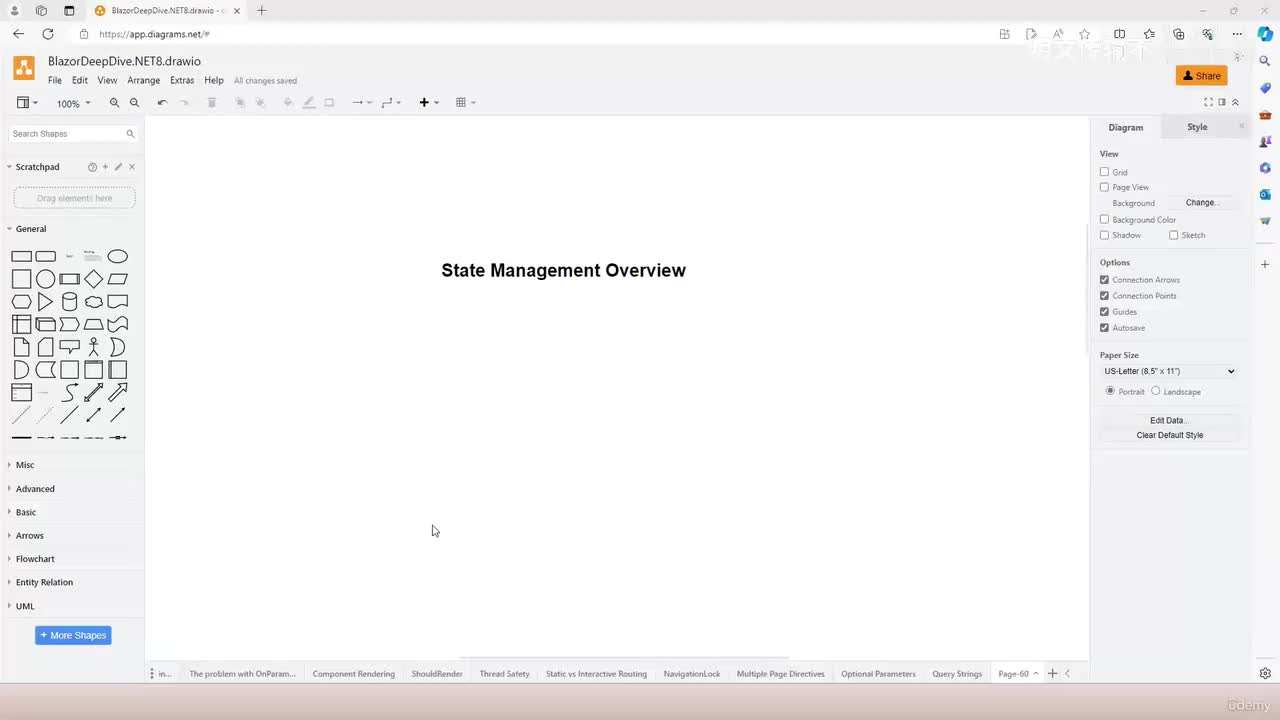Disable the Guides checkbox
This screenshot has height=720, width=1280.
click(1104, 312)
